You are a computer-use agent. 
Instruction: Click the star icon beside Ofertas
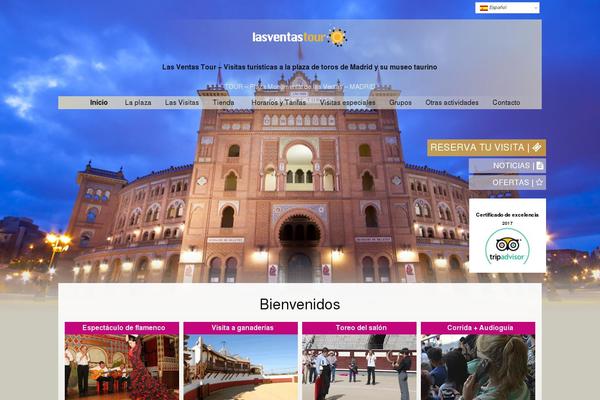pos(539,183)
